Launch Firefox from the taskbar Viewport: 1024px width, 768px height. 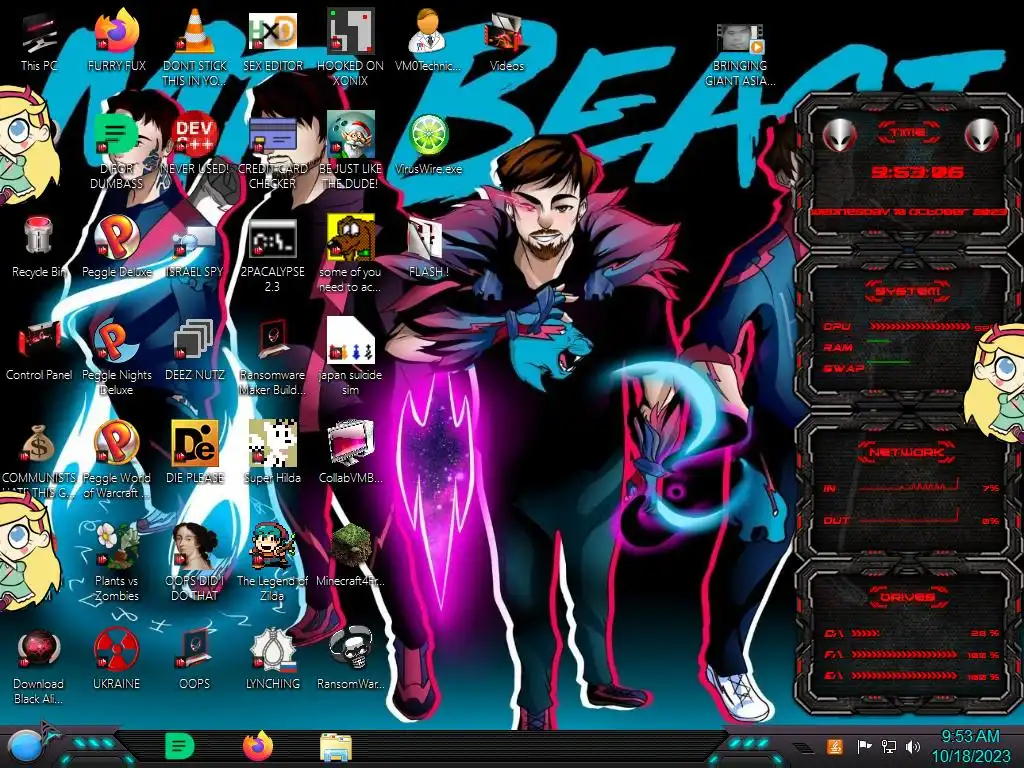click(x=258, y=746)
